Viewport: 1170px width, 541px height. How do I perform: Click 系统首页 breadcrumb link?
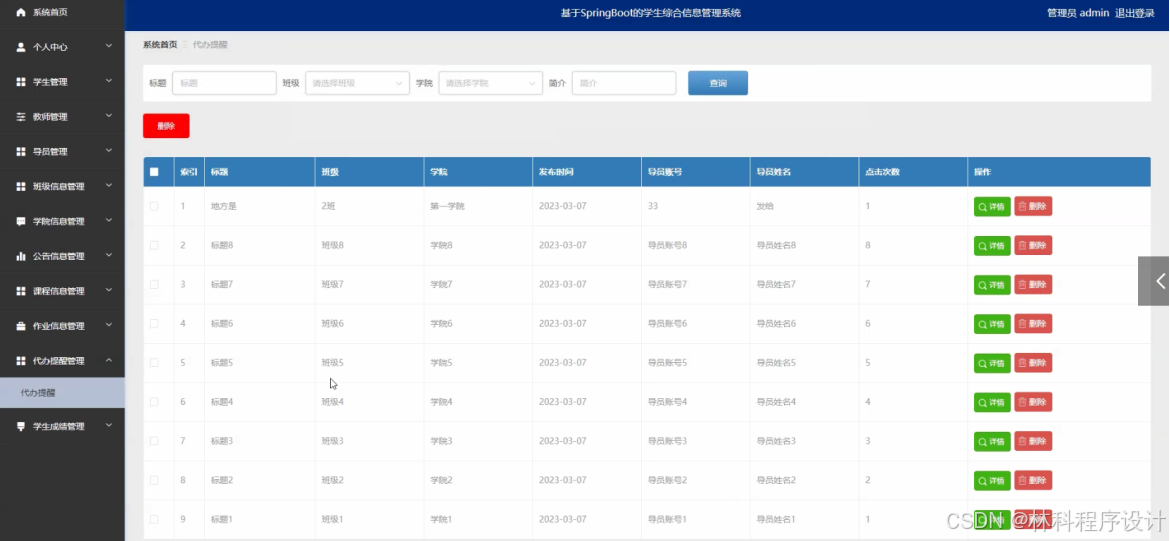tap(160, 45)
